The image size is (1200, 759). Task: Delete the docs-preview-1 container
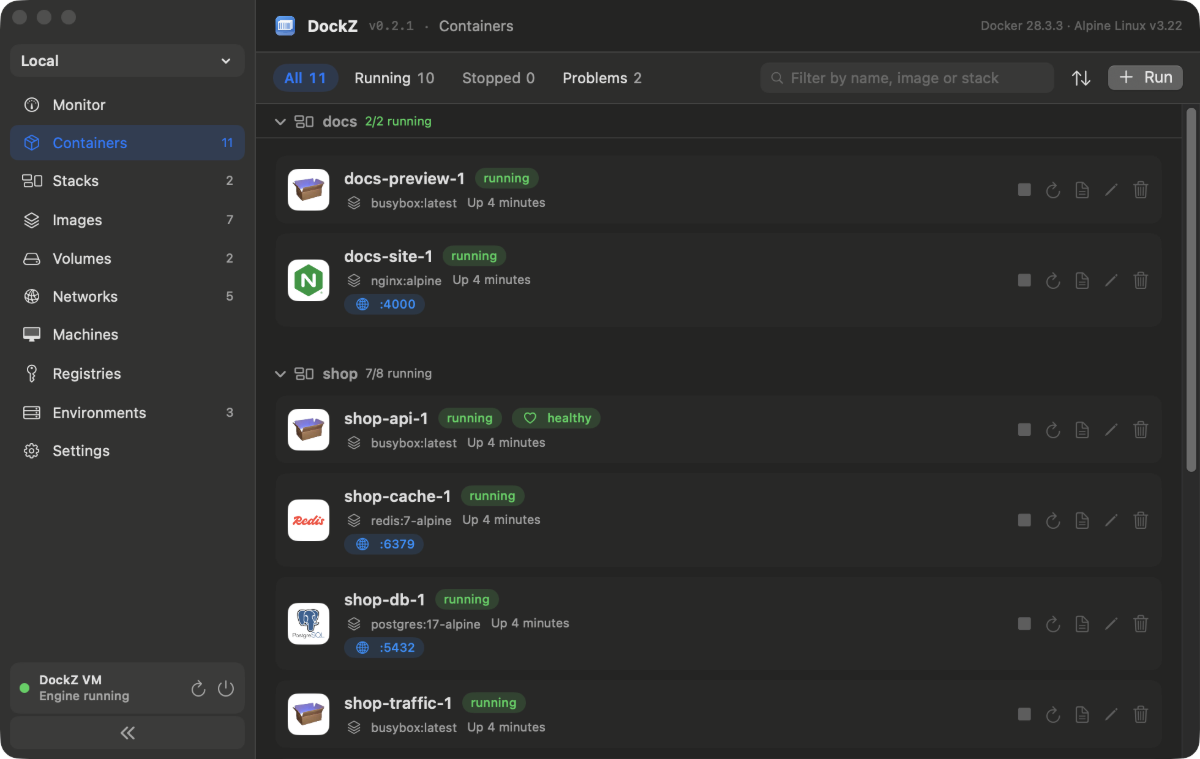point(1140,190)
